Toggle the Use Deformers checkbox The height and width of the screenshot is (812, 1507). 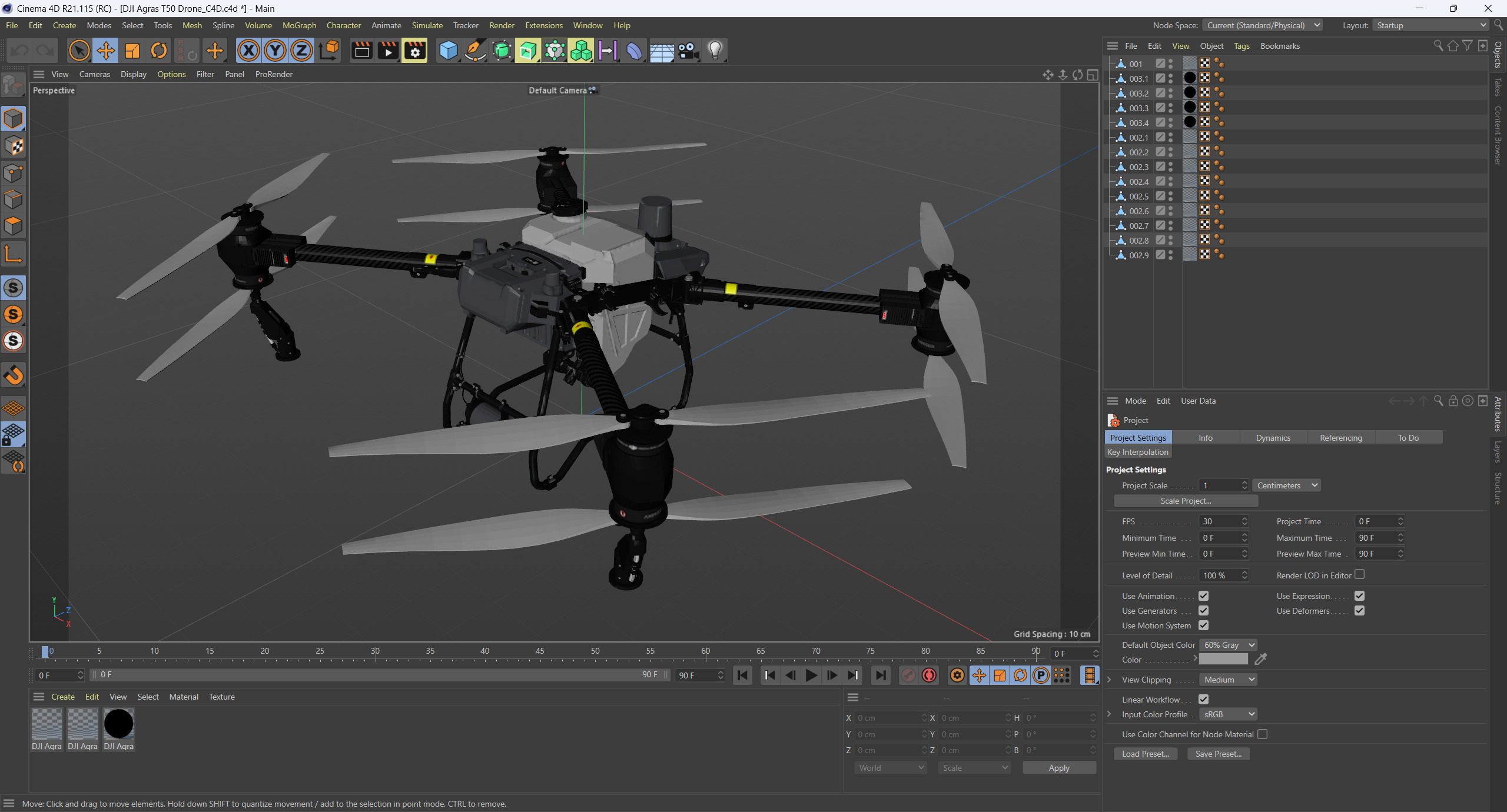[x=1359, y=611]
